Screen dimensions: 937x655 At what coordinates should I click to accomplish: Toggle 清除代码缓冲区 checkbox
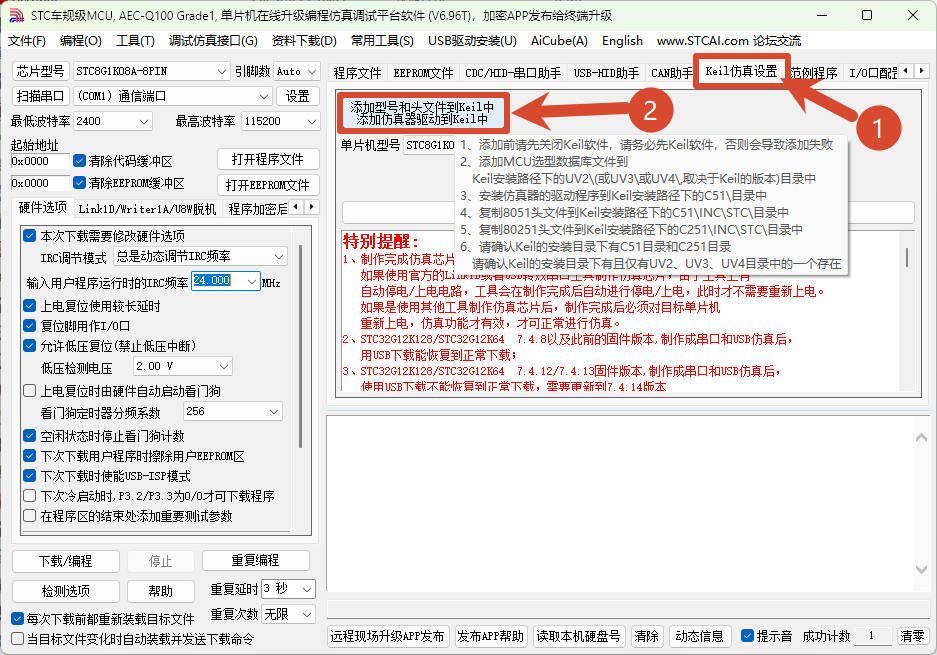(x=79, y=161)
